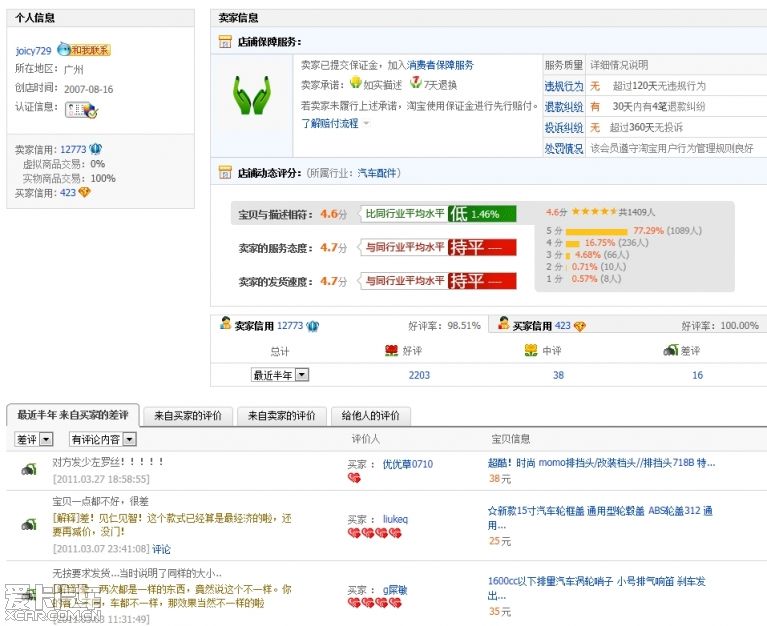Click bad-review icon beside 对方发少左罗丝 comment

[29, 470]
